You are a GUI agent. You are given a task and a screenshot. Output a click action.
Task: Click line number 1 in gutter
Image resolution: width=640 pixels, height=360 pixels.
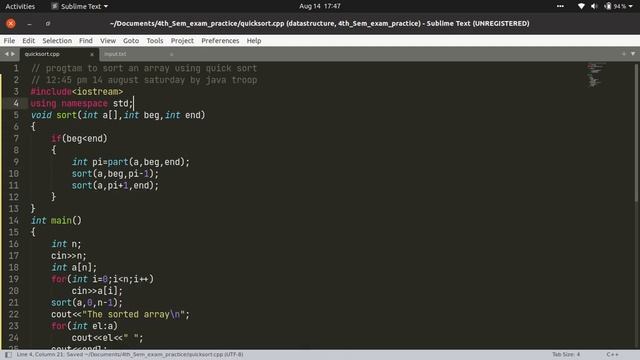pos(16,68)
